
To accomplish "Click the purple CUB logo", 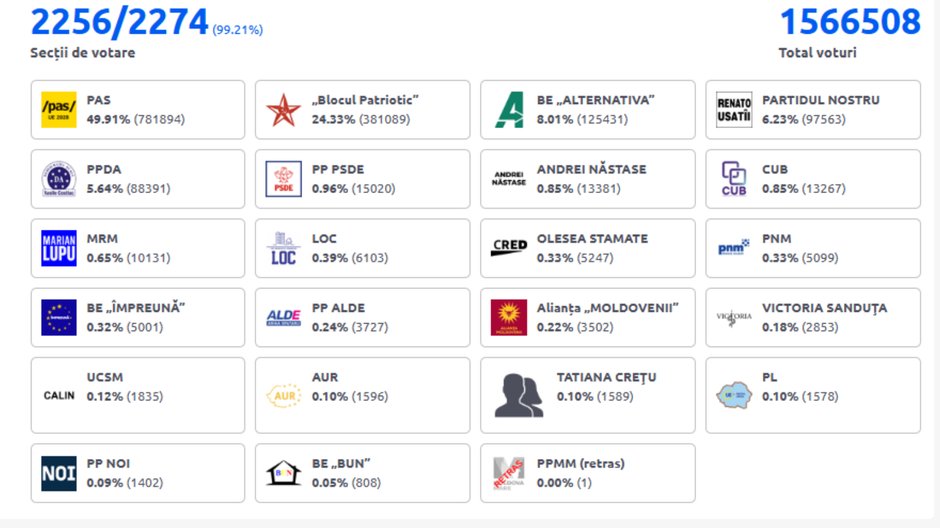I will 734,179.
